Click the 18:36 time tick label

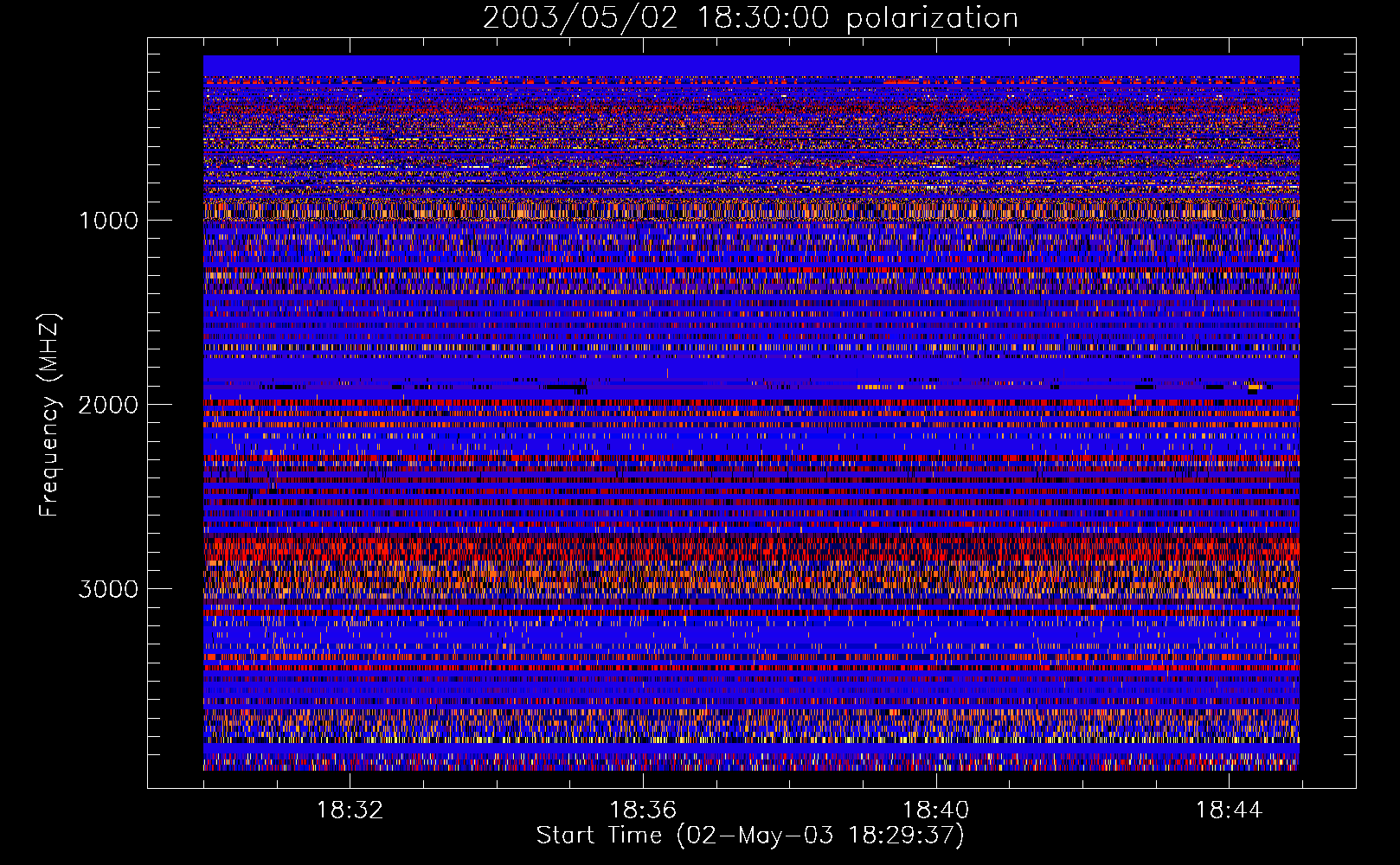coord(643,811)
